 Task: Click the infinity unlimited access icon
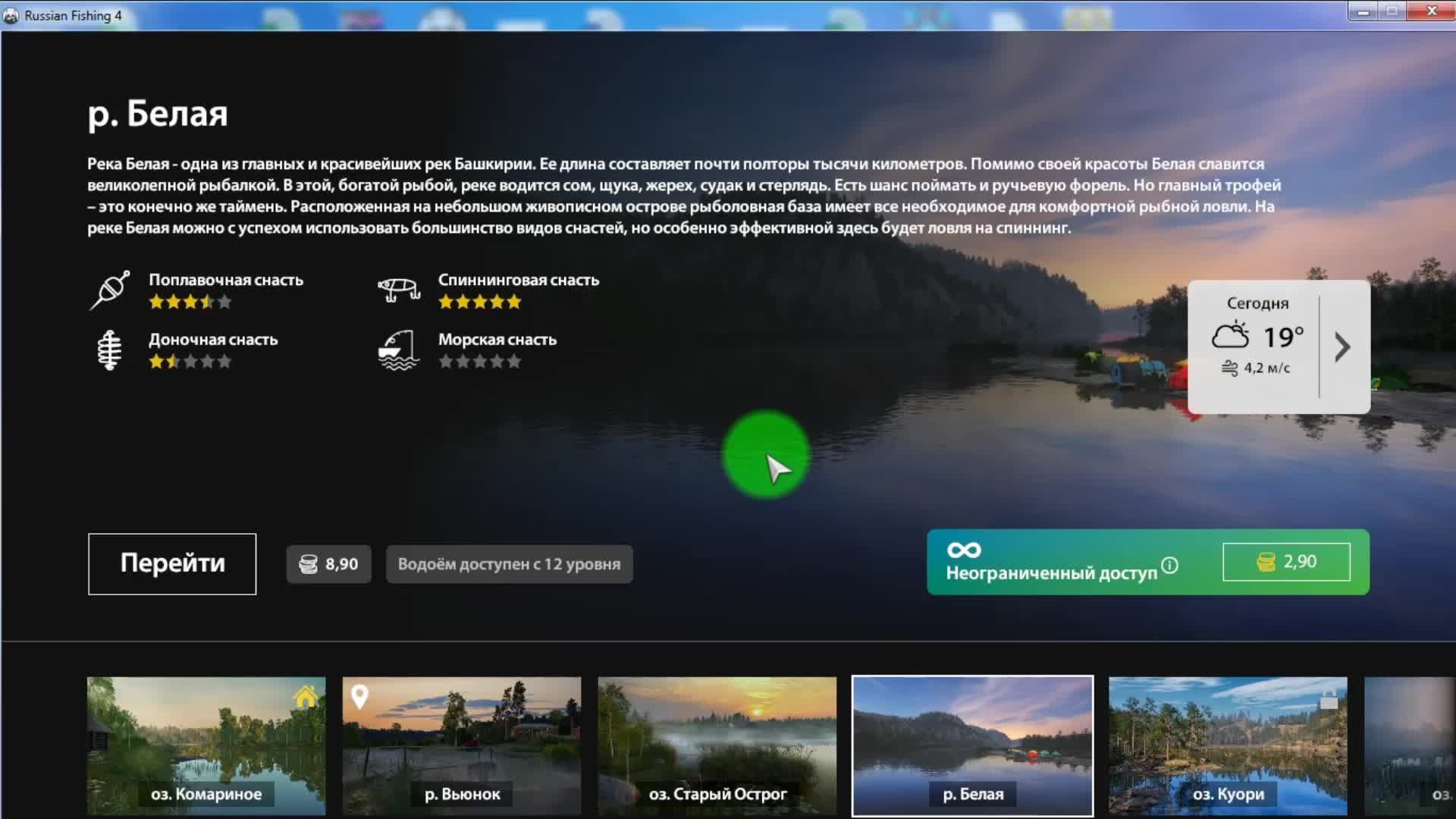[x=964, y=550]
